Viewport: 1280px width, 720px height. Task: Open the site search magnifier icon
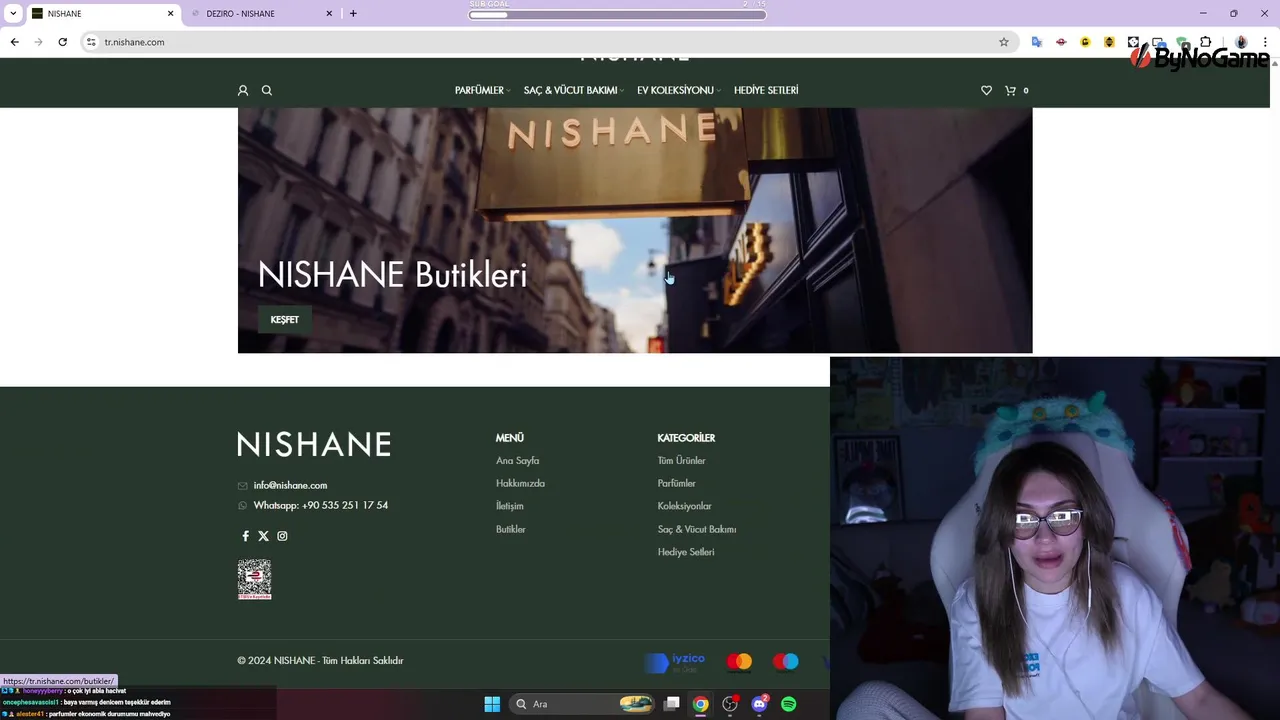[x=267, y=90]
